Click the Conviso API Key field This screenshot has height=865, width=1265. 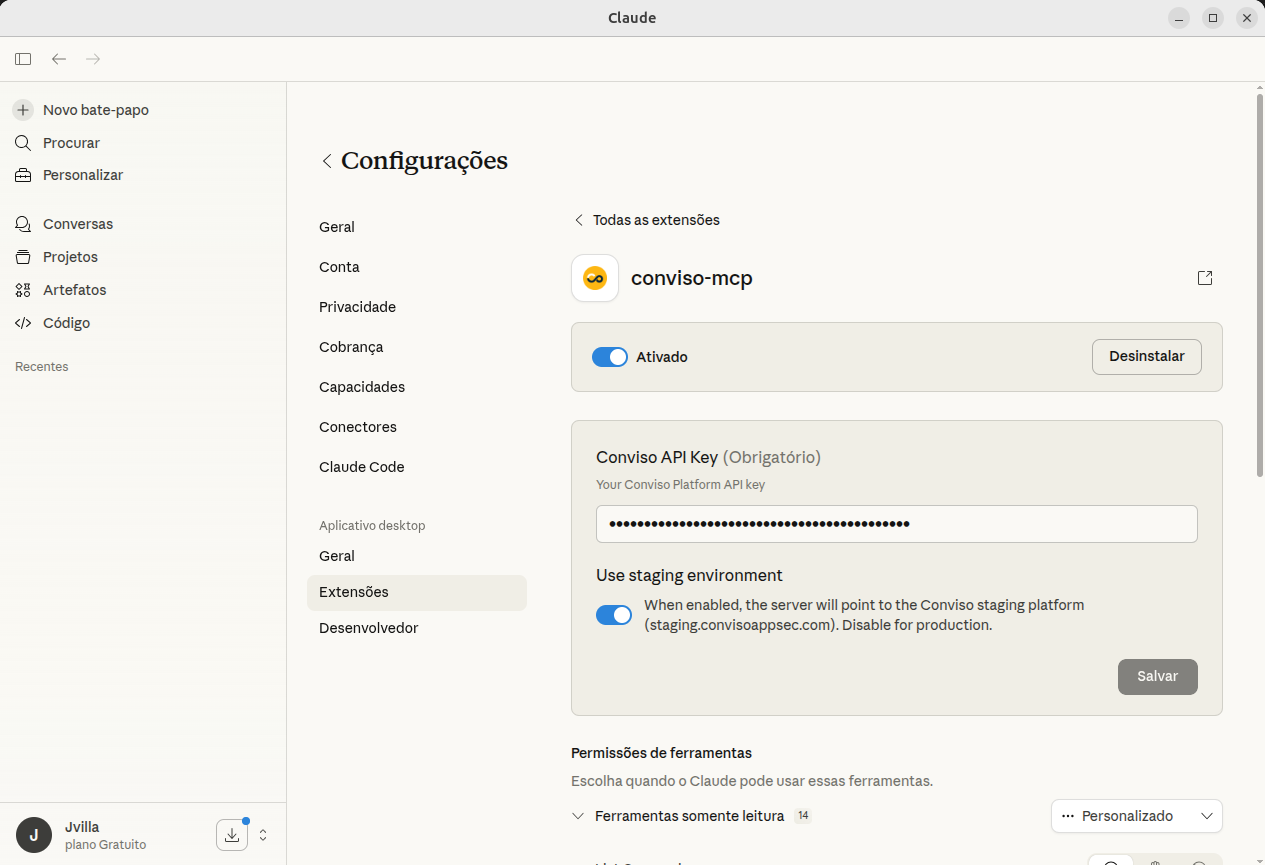pos(896,524)
